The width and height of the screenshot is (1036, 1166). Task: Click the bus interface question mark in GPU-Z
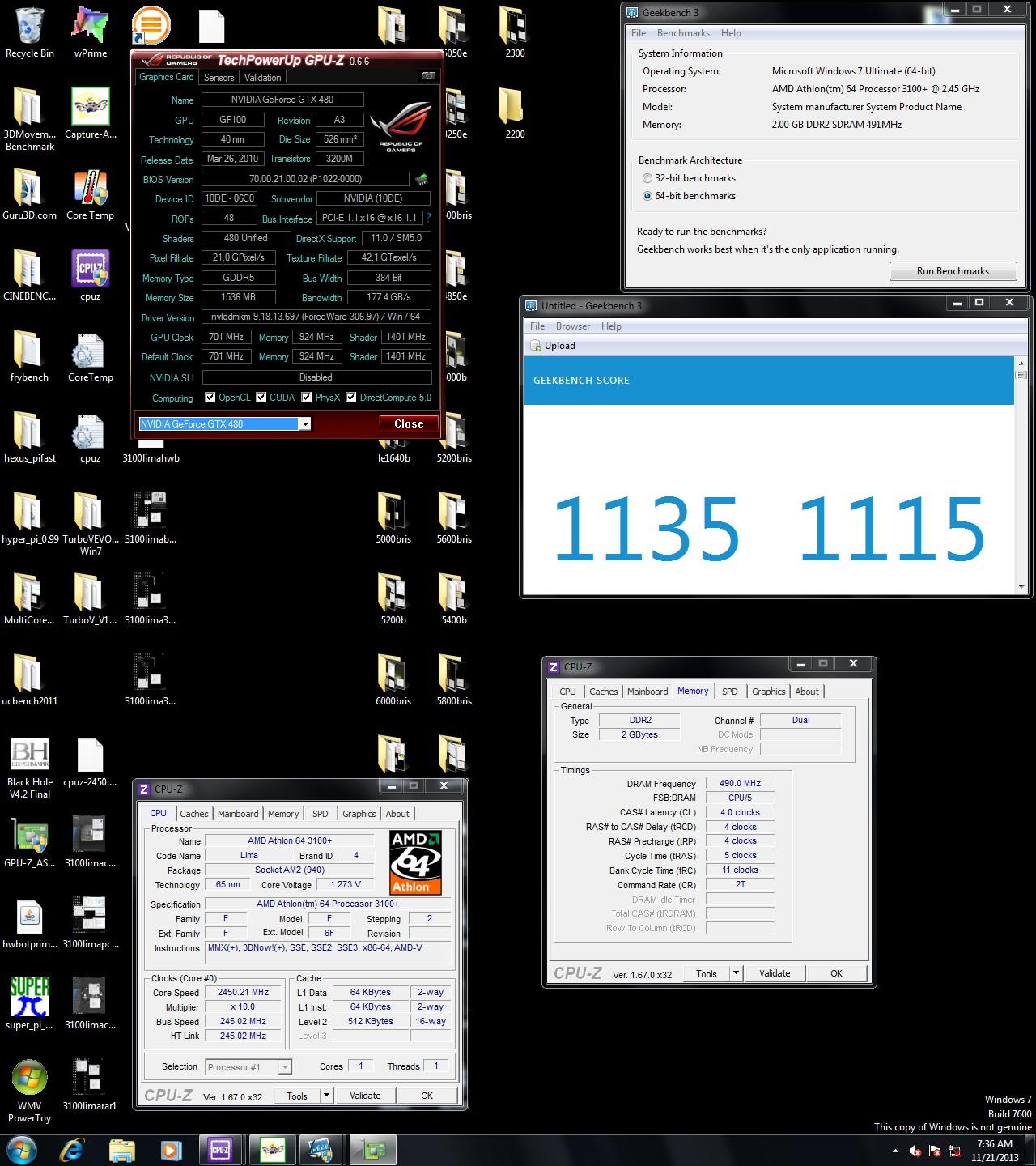pyautogui.click(x=428, y=218)
